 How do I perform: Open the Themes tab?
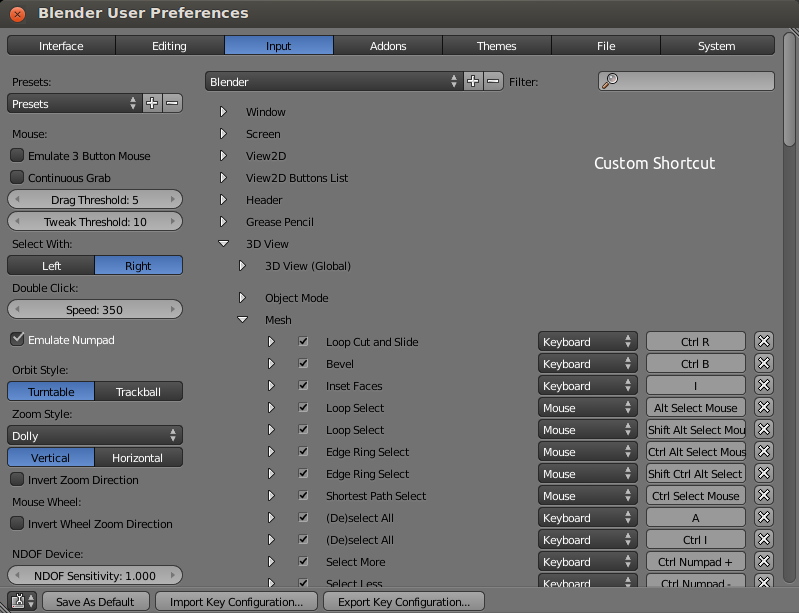click(x=497, y=45)
